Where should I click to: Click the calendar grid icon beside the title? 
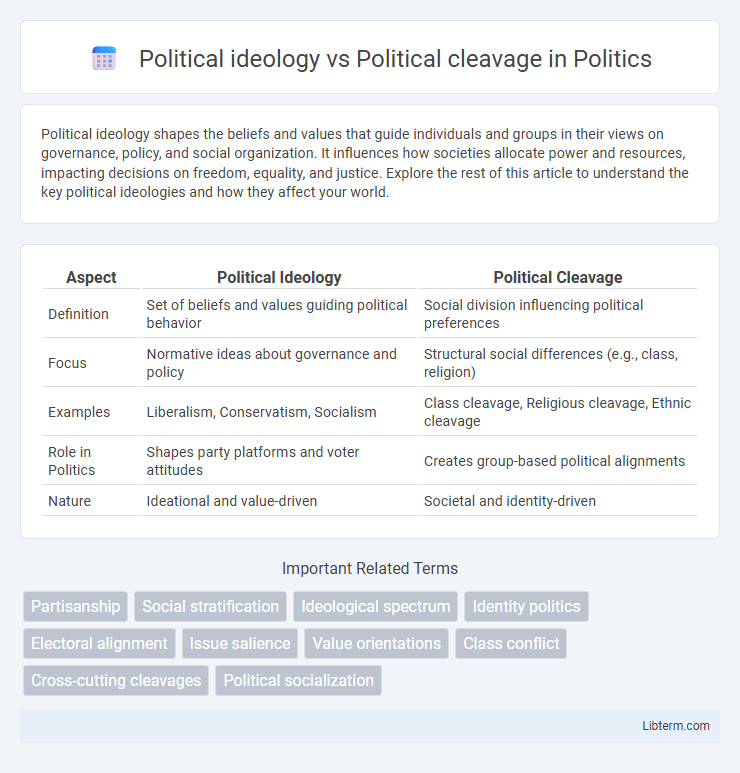pyautogui.click(x=104, y=59)
